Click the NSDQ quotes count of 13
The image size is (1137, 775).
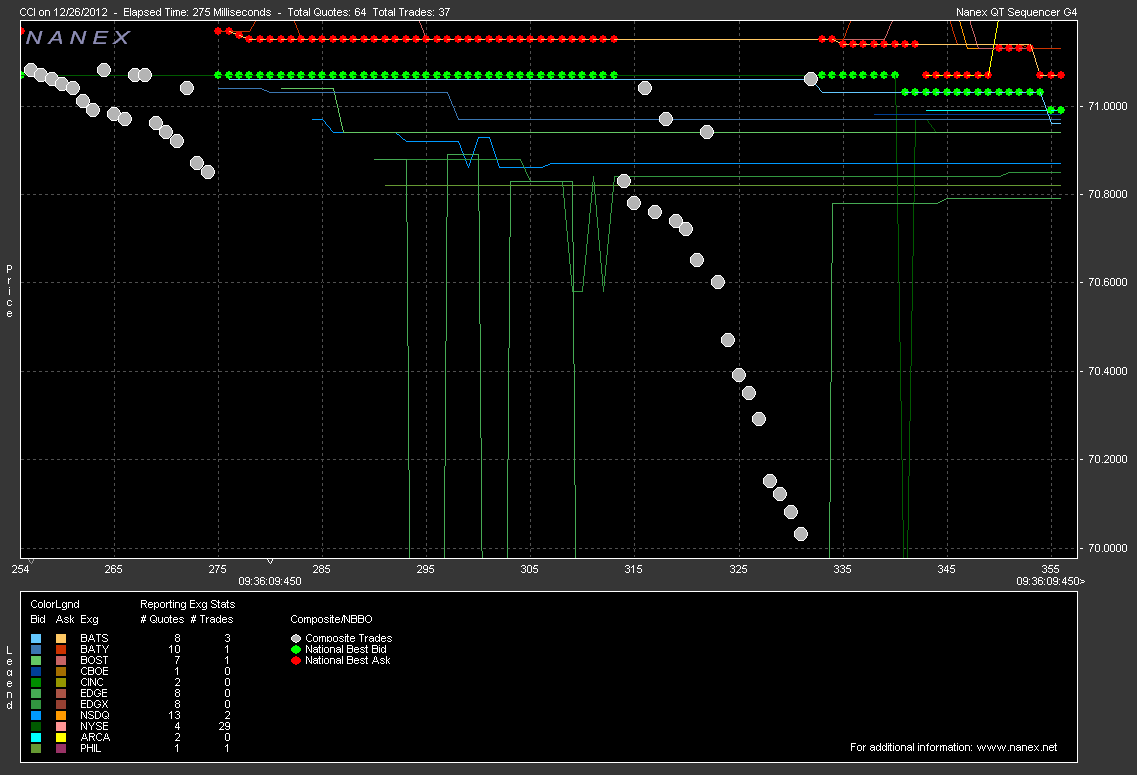(175, 716)
